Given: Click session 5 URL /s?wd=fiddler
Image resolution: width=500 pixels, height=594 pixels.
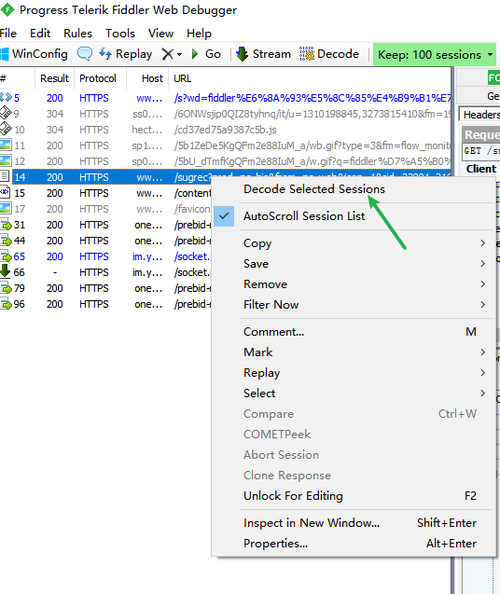Looking at the screenshot, I should tap(312, 98).
